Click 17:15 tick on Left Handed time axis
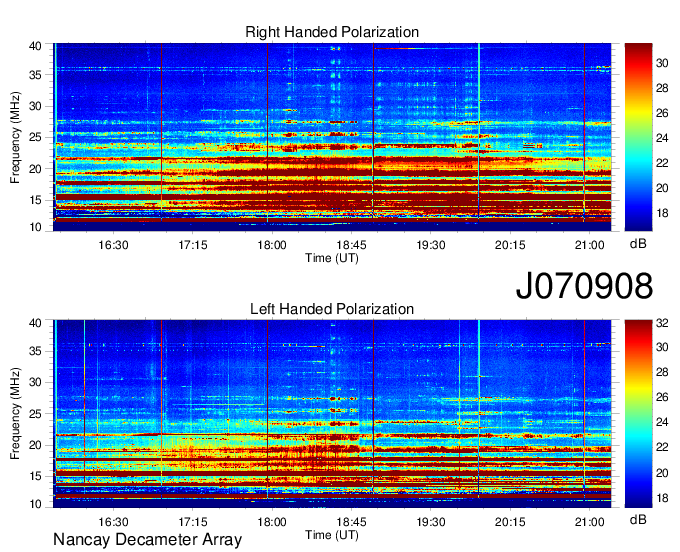Viewport: 680px width, 552px height. [x=193, y=522]
